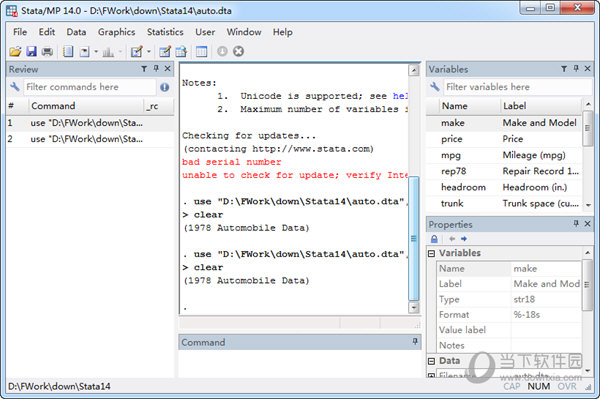Click the Print toolbar icon
Viewport: 600px width, 399px height.
pyautogui.click(x=47, y=51)
